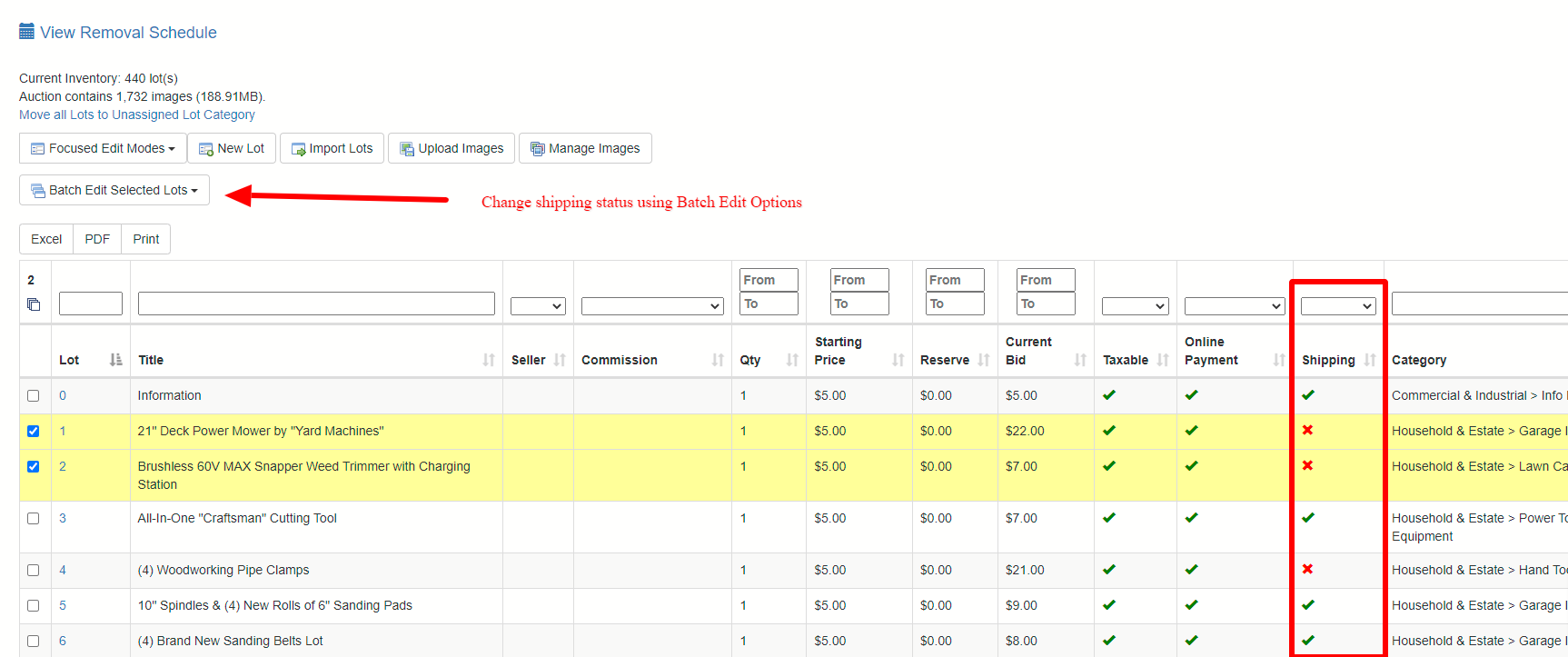Click the New Lot button
Viewport: 1568px width, 657px height.
(232, 148)
